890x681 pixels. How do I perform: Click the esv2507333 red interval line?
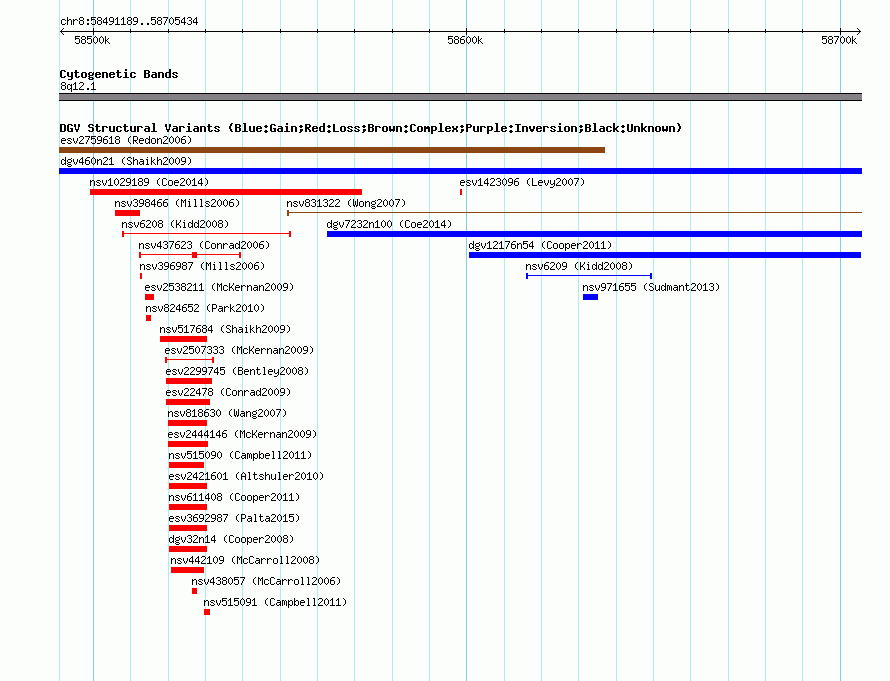190,360
